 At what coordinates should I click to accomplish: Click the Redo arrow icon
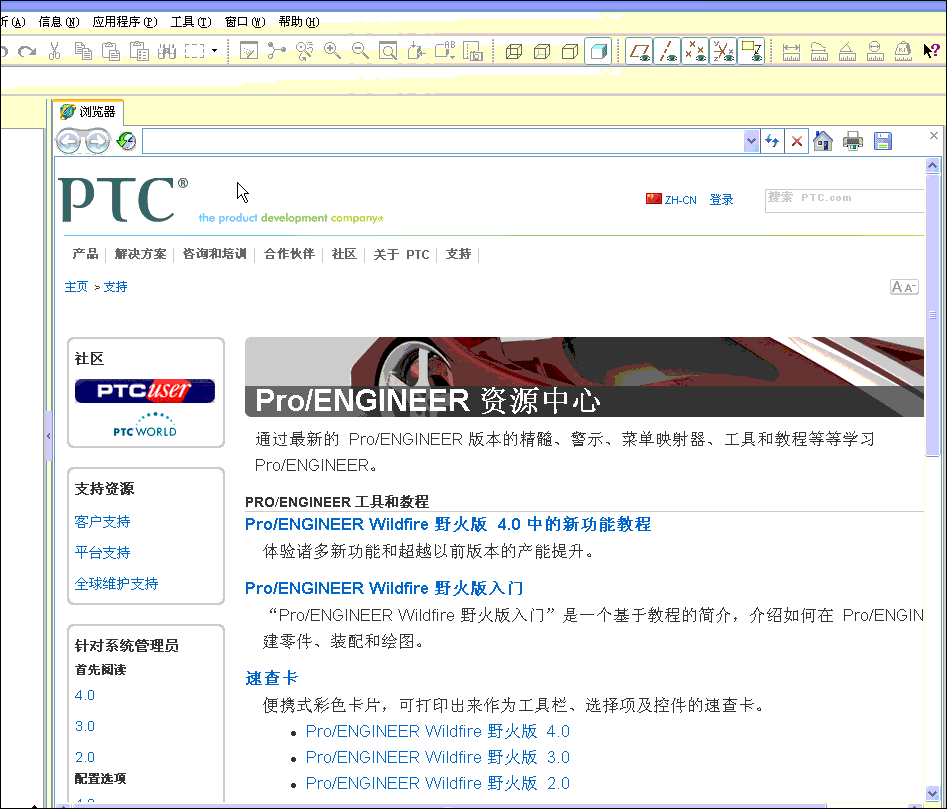[x=27, y=51]
